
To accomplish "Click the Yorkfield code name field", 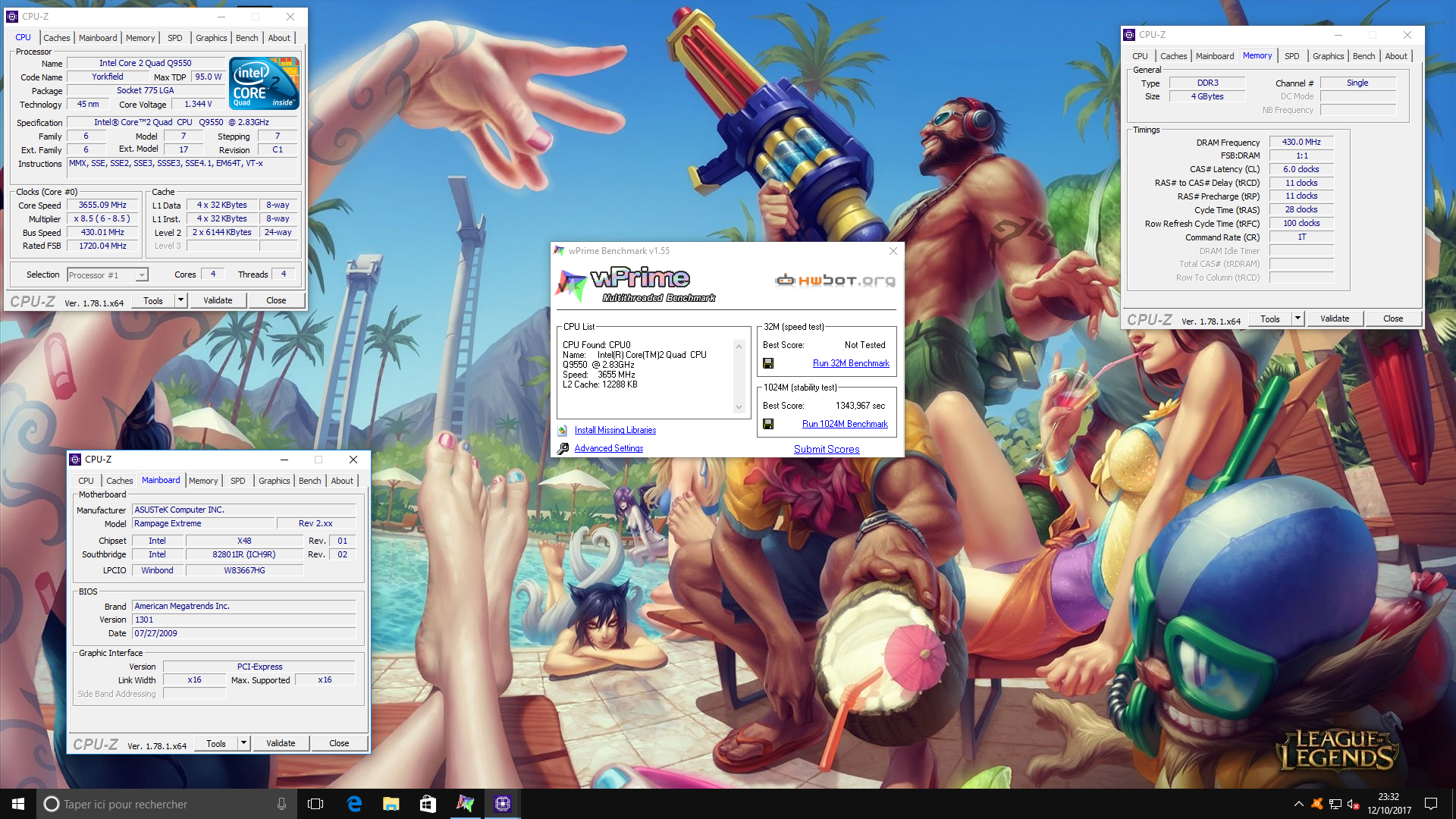I will pyautogui.click(x=107, y=77).
